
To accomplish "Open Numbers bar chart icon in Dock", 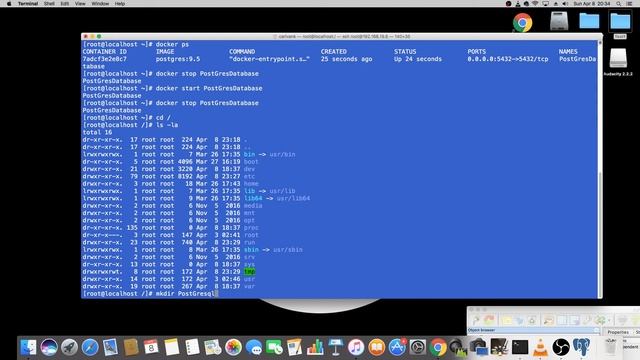I will [315, 347].
